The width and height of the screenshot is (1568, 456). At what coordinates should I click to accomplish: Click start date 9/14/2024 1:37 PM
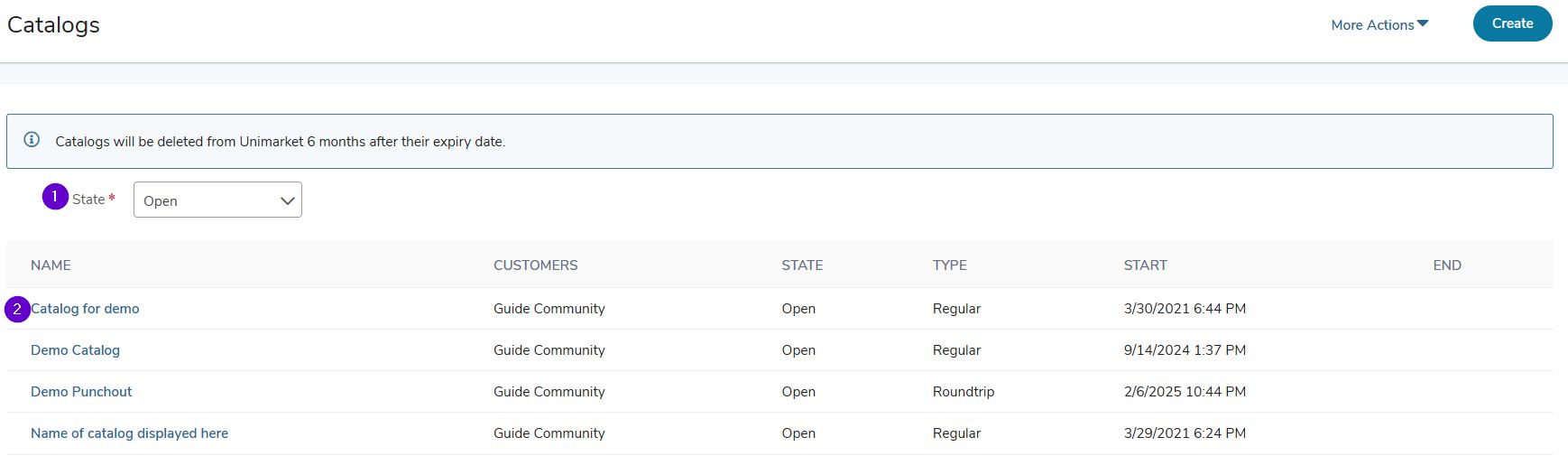1185,350
